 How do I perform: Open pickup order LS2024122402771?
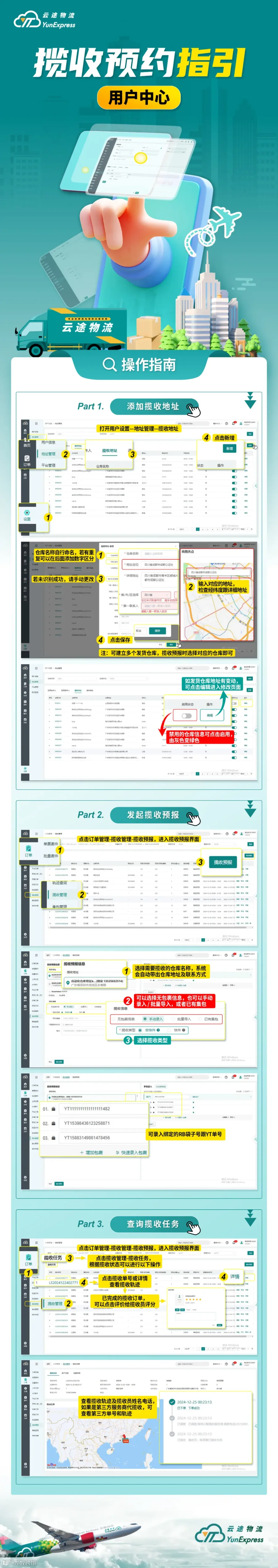(63, 1283)
